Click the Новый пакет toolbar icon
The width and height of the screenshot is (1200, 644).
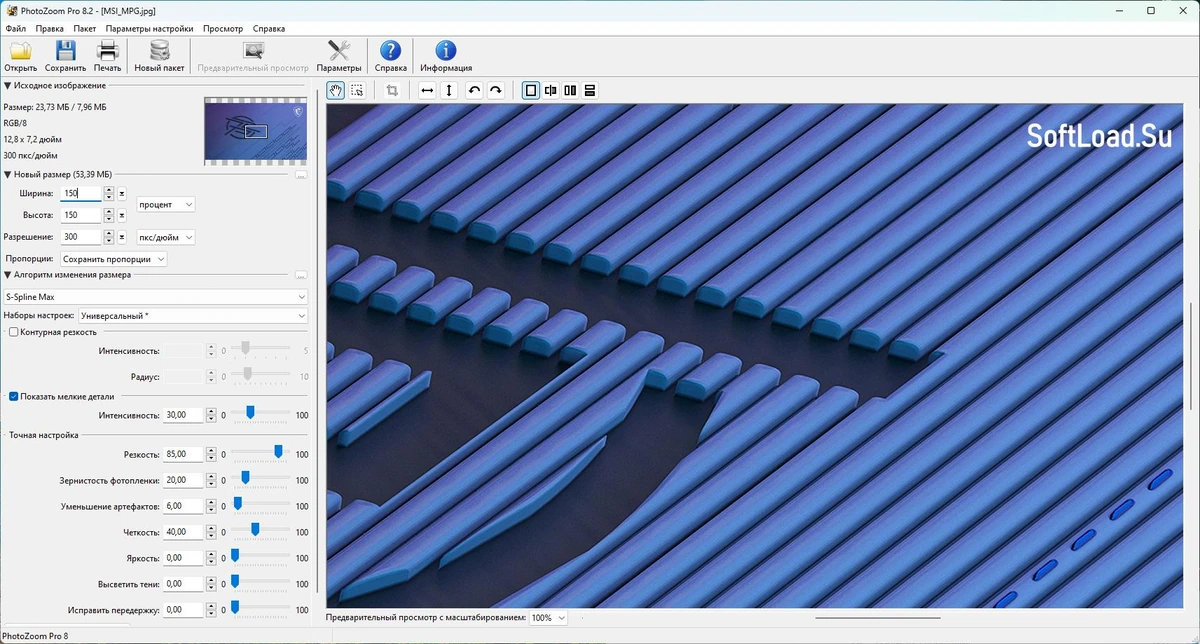(x=160, y=50)
